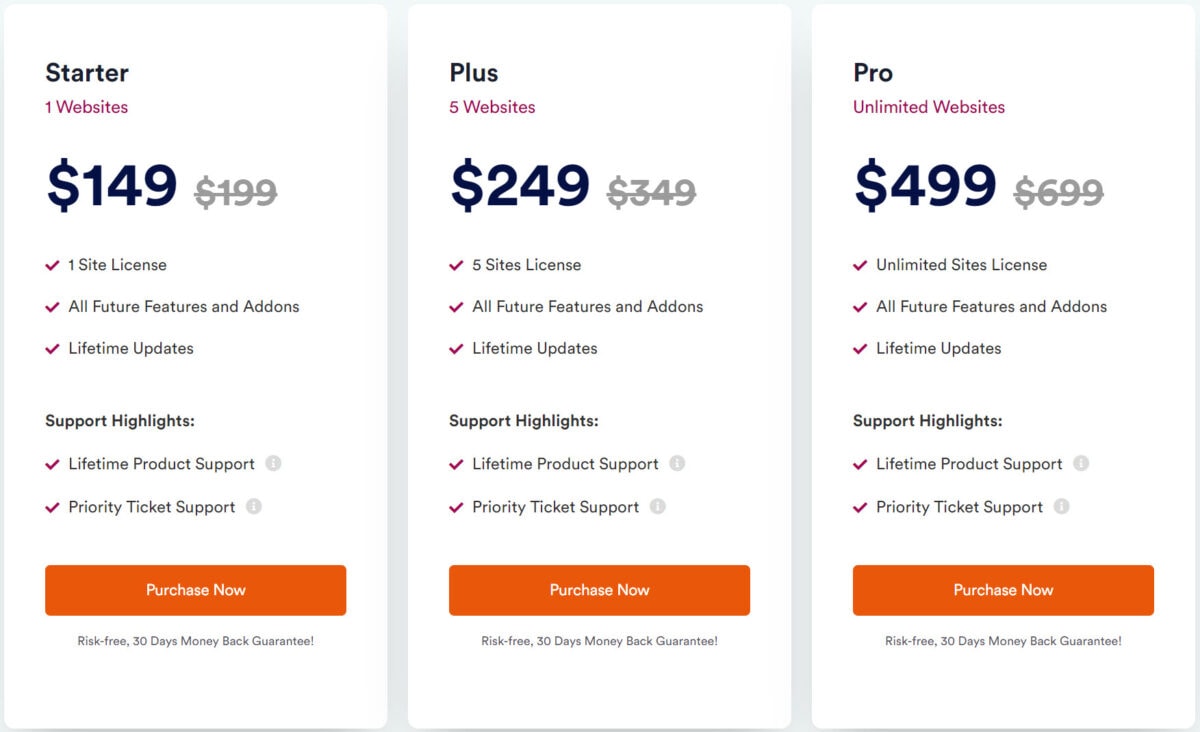Purchase the Pro plan now
This screenshot has height=732, width=1200.
[x=1003, y=590]
